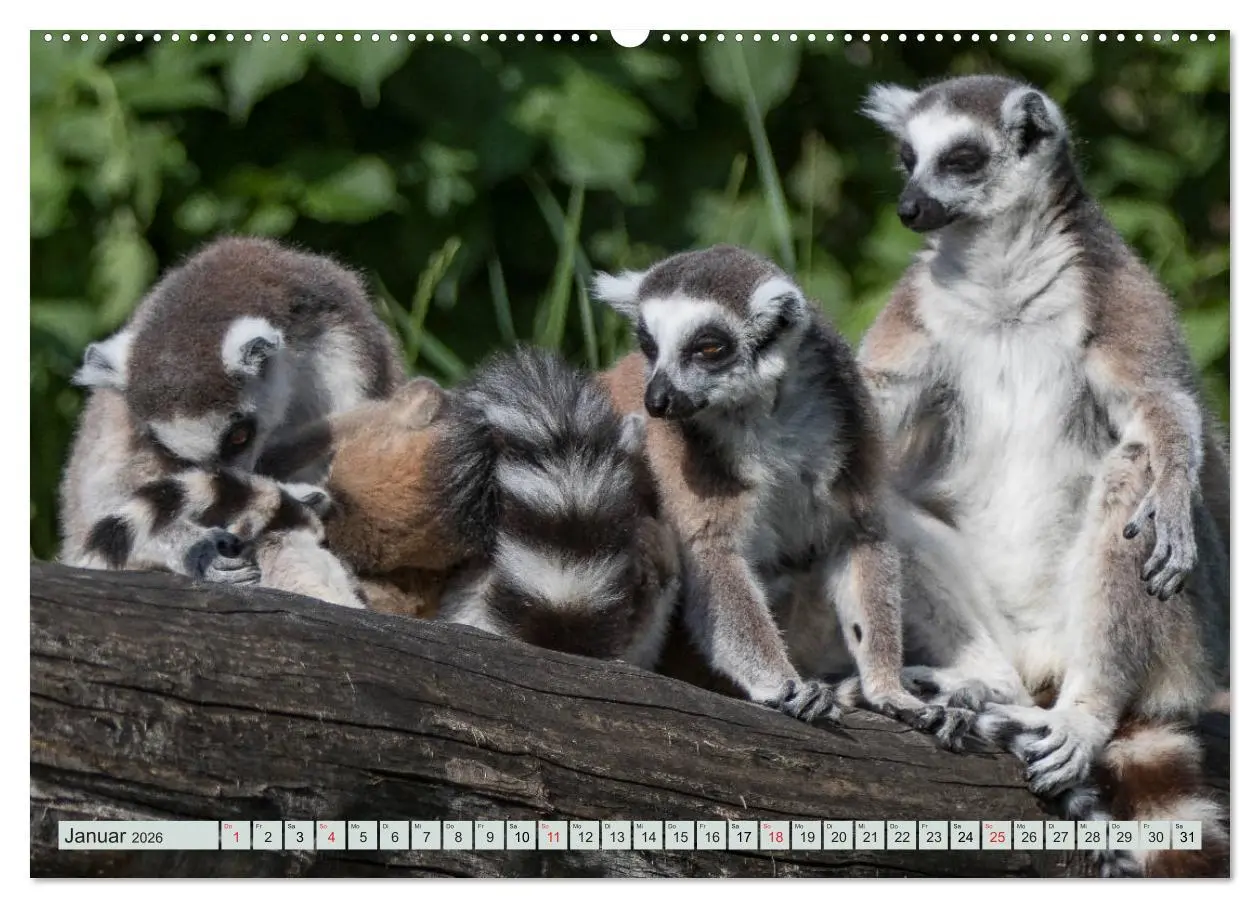1260x908 pixels.
Task: Click day 14 in the date row
Action: 647,836
